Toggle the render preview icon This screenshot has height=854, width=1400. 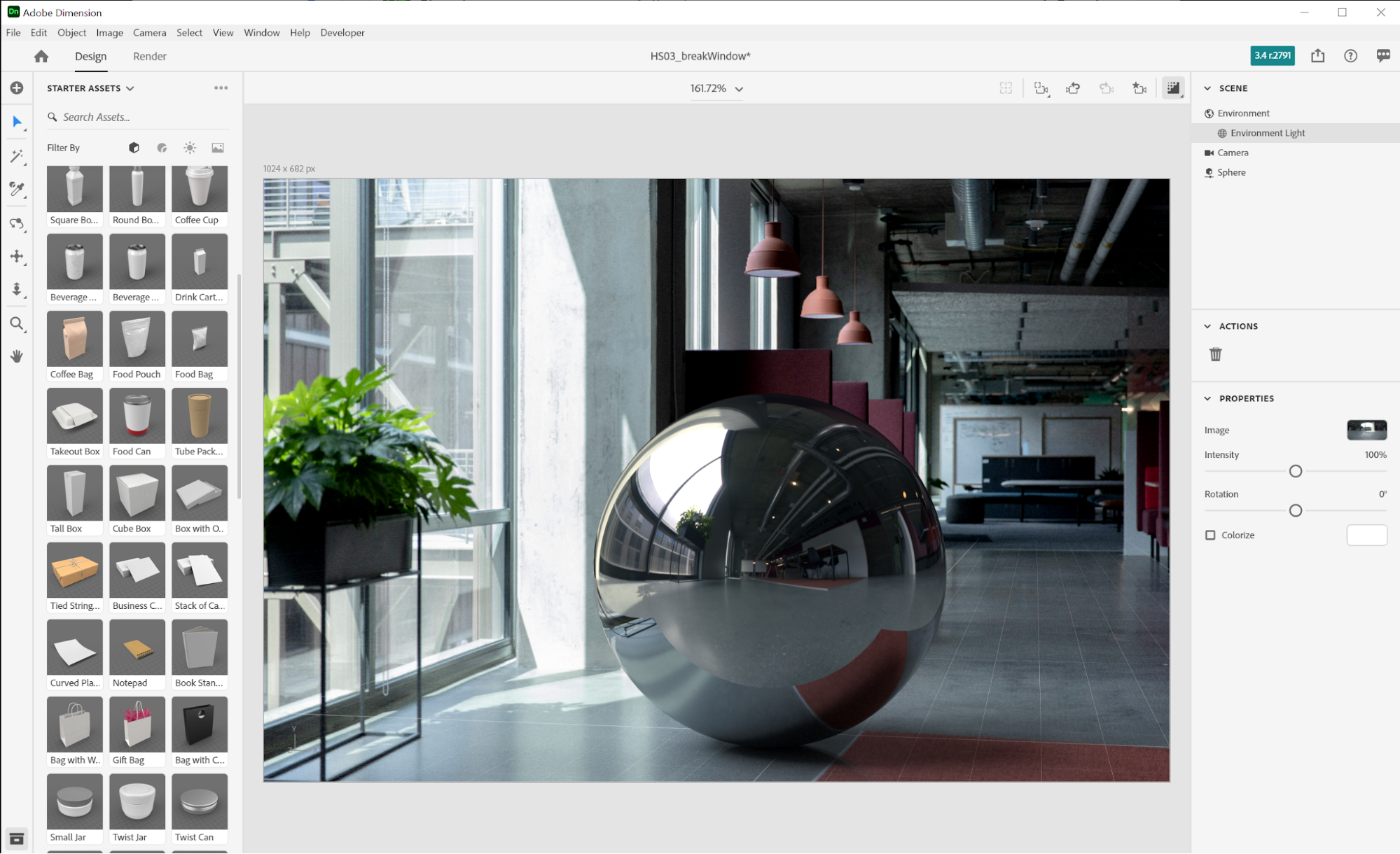(x=1172, y=88)
